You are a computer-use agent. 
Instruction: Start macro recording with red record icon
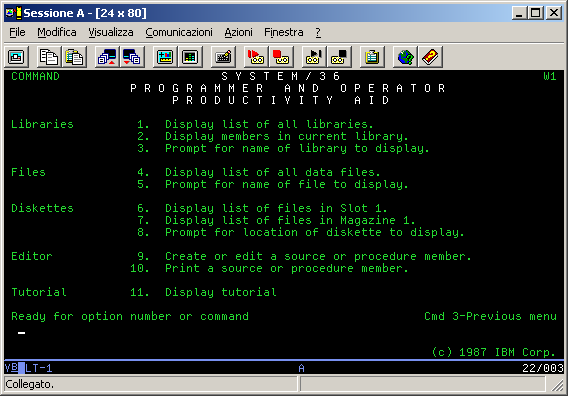[256, 57]
